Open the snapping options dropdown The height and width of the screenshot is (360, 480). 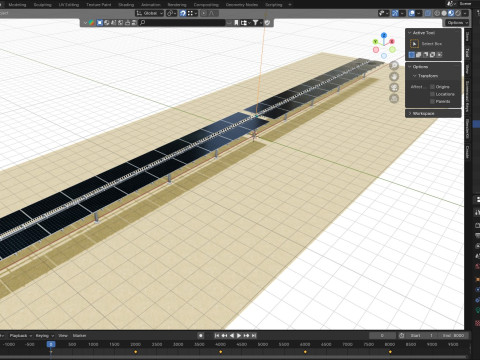tap(193, 13)
